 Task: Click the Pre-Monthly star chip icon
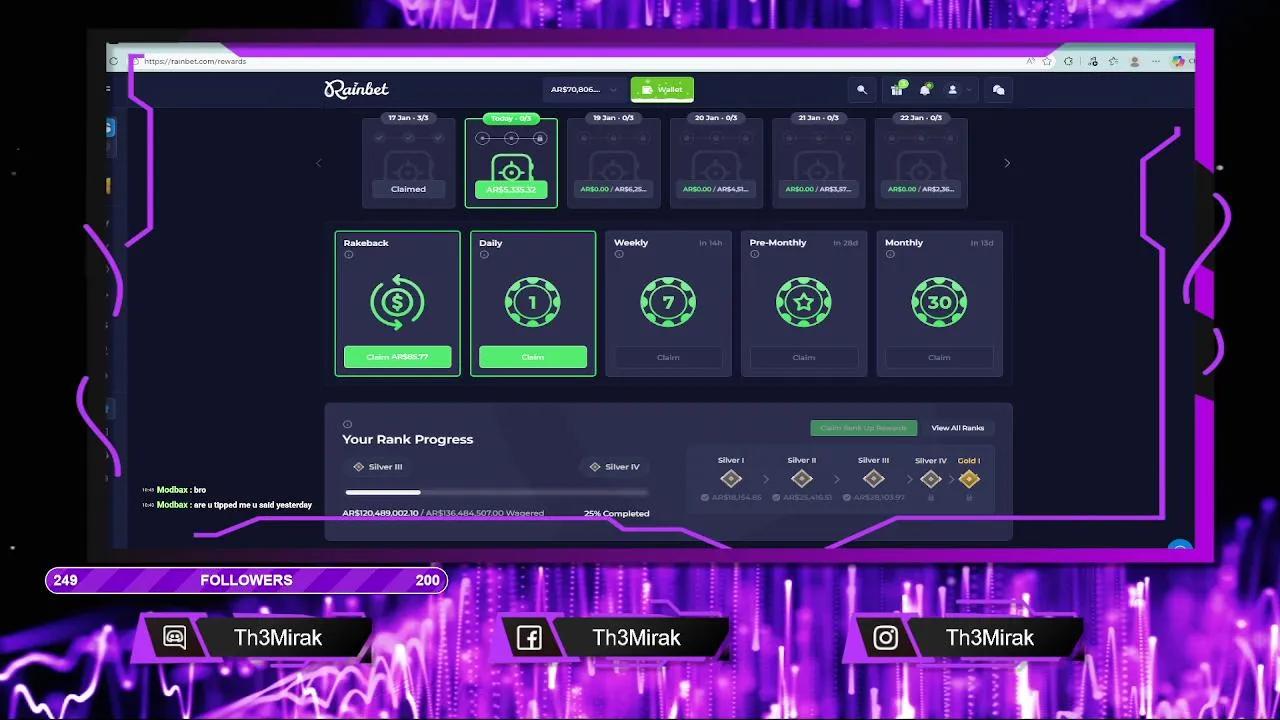point(804,302)
